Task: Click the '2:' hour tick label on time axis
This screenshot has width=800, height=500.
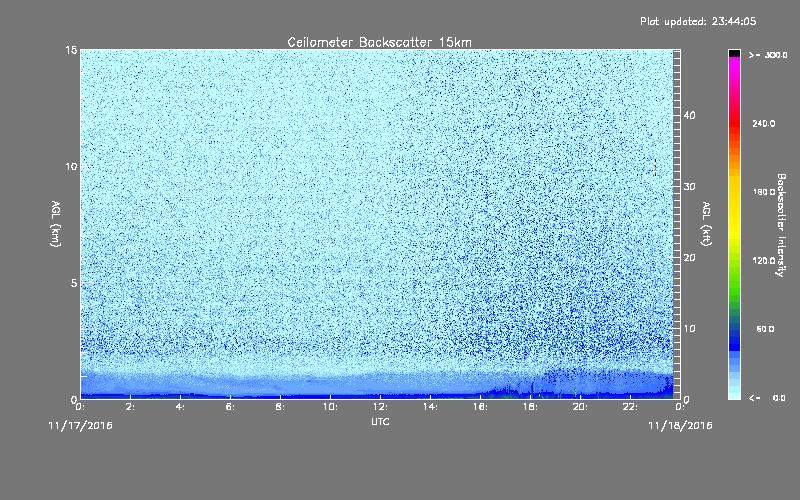Action: (x=130, y=407)
